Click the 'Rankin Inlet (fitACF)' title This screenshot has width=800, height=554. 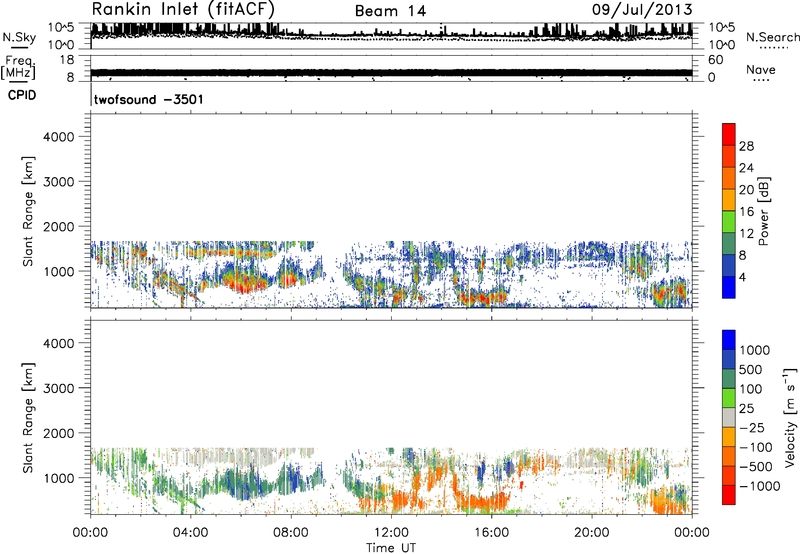[183, 9]
